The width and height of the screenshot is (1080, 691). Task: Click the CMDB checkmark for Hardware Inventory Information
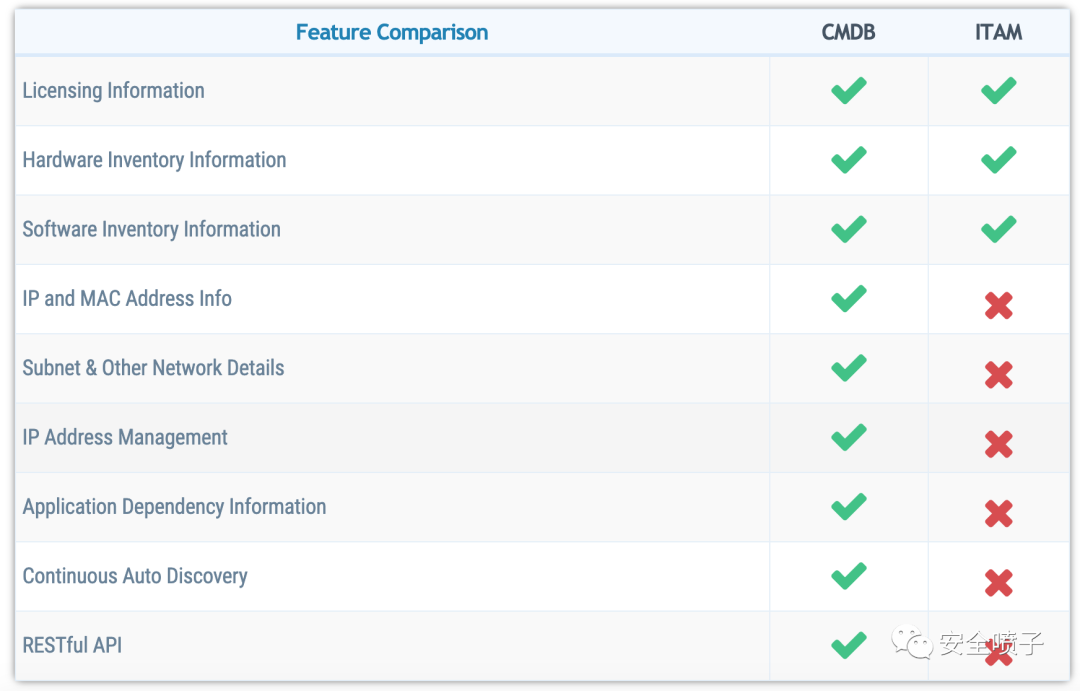click(x=848, y=160)
